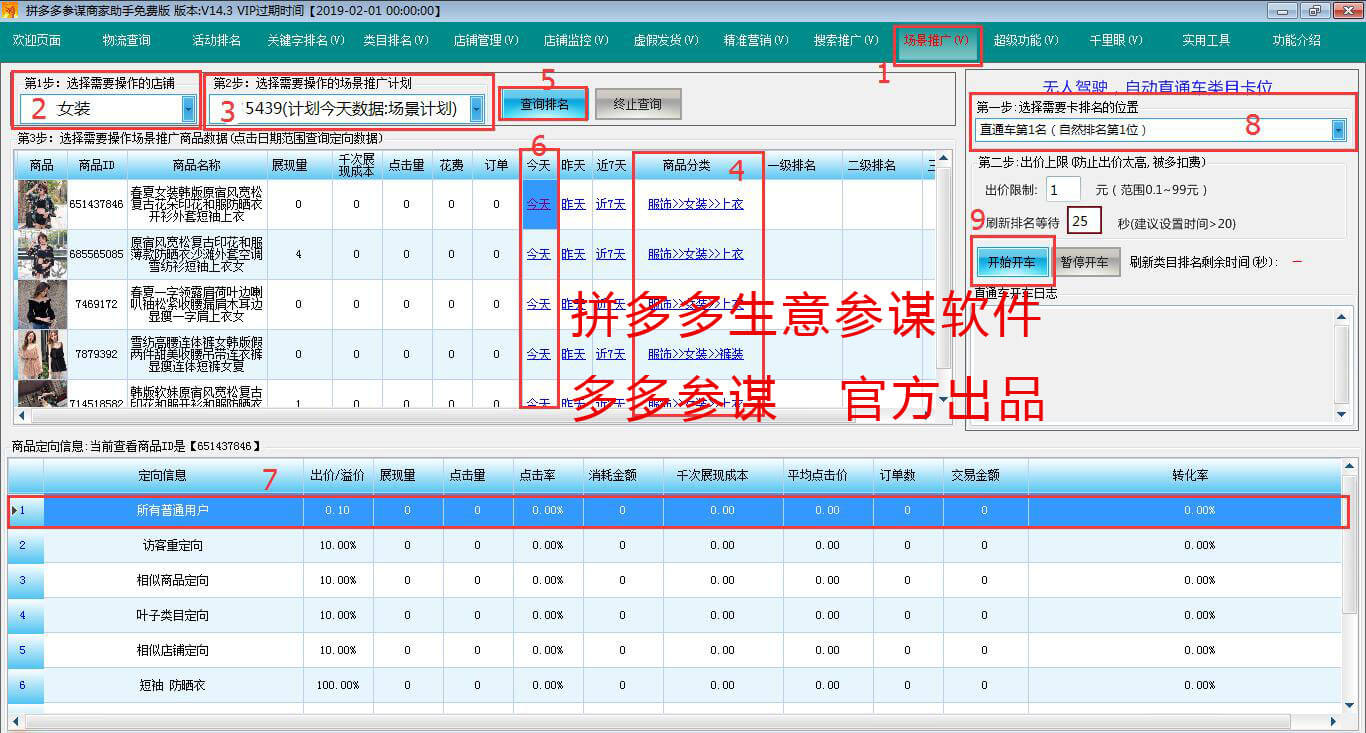Image resolution: width=1366 pixels, height=733 pixels.
Task: Click the 刷新排名等待 seconds field
Action: coord(1084,220)
